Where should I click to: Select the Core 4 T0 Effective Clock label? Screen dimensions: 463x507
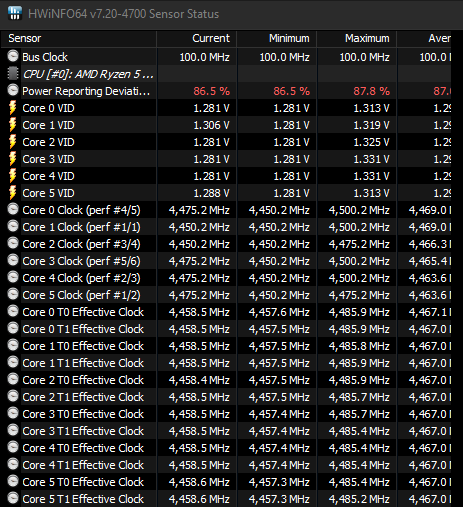[x=83, y=448]
